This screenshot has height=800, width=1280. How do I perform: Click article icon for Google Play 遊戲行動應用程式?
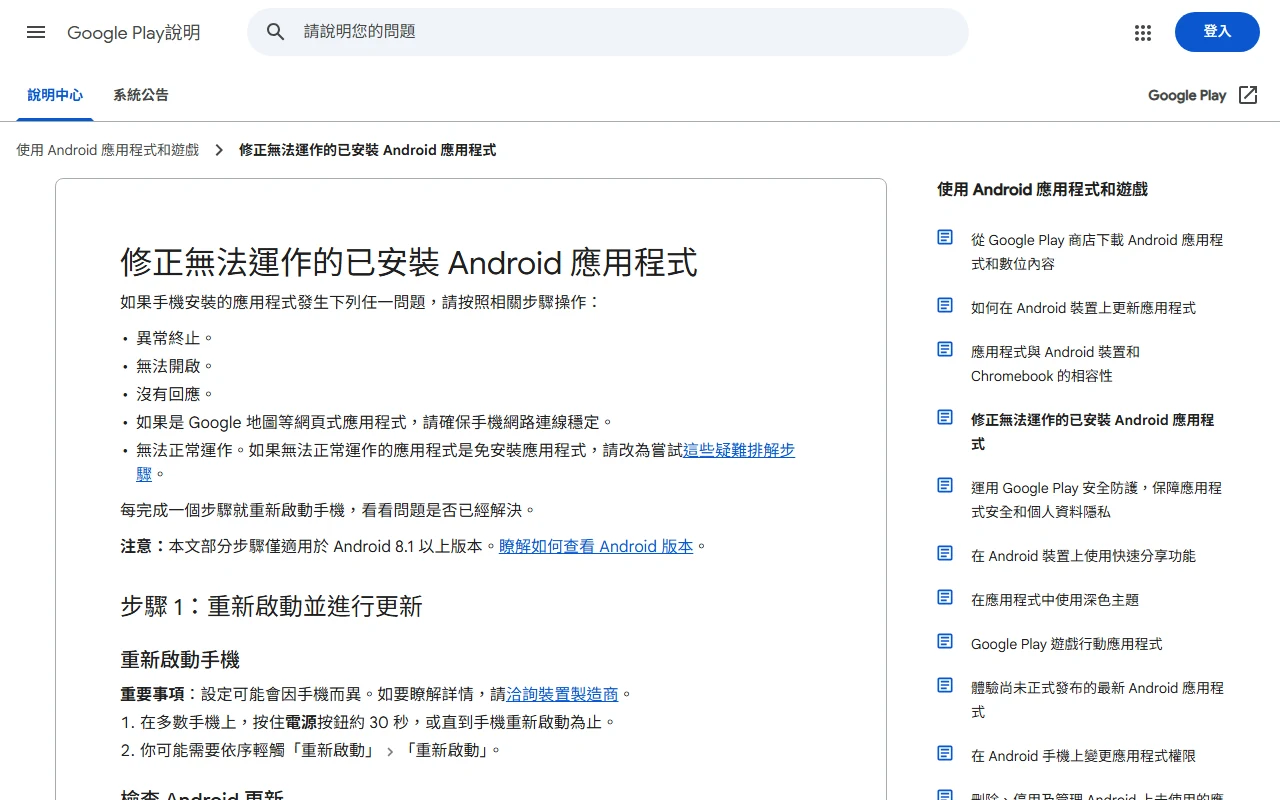click(945, 641)
